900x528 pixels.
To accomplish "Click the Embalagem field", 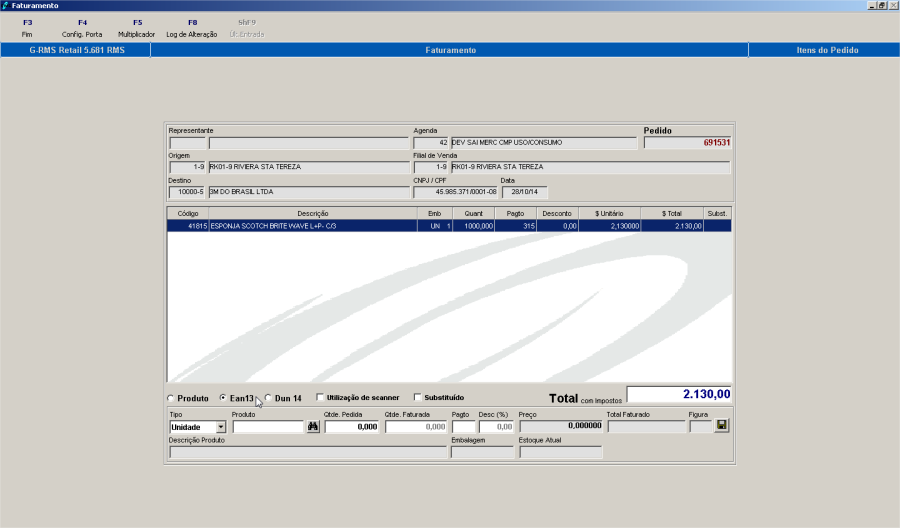I will pos(482,452).
